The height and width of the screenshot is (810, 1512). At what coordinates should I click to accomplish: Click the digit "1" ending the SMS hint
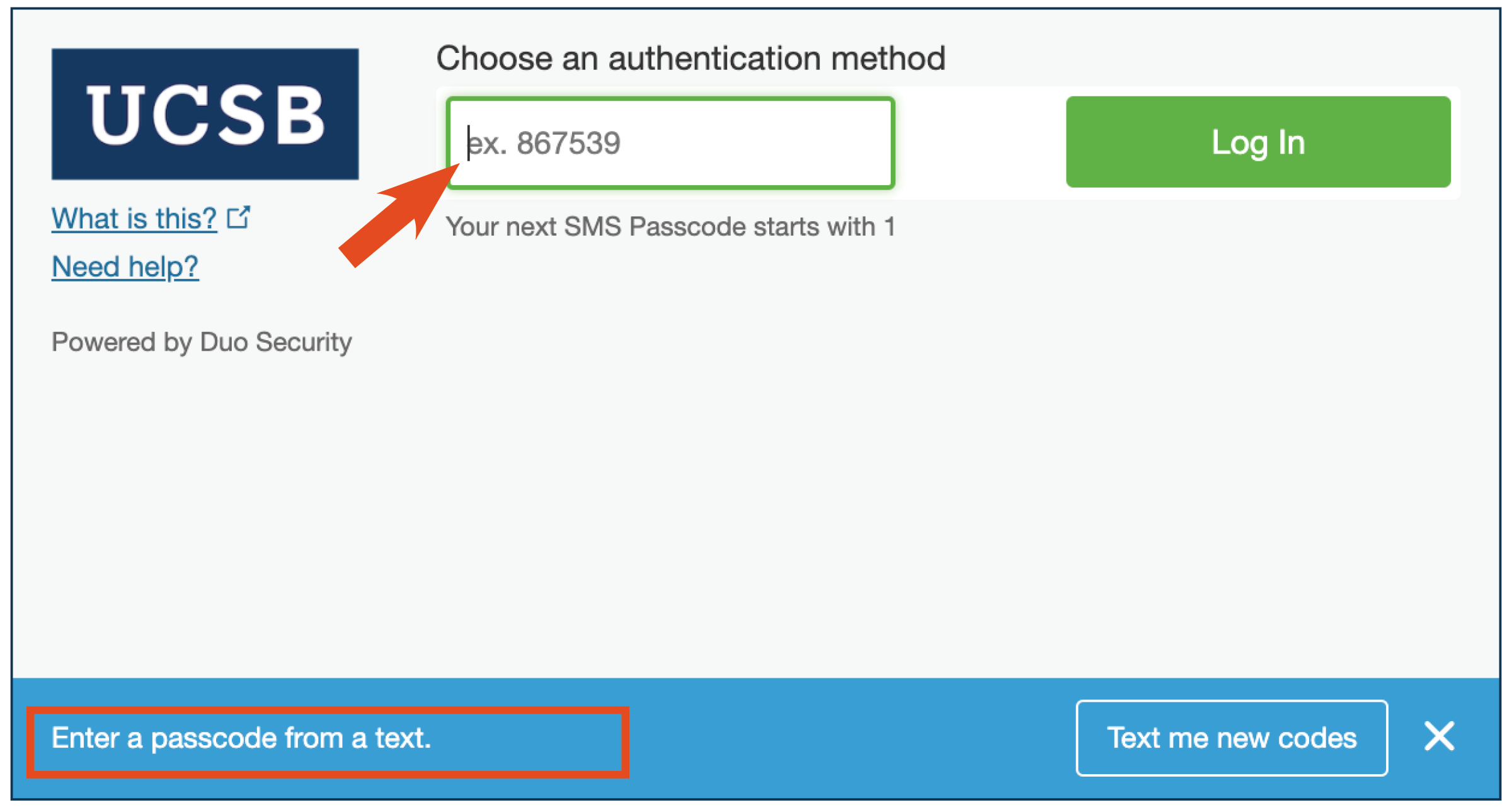(x=890, y=227)
